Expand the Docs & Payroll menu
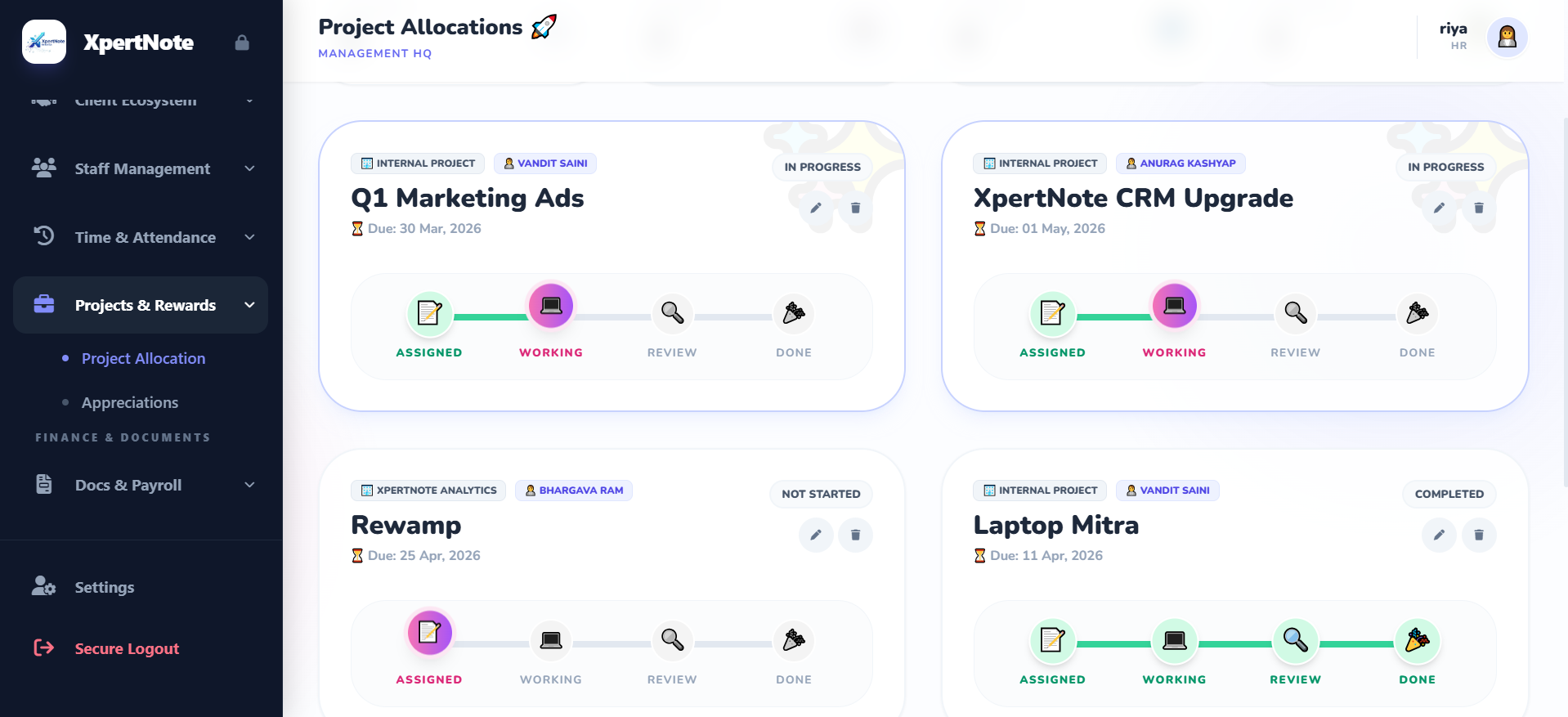Image resolution: width=1568 pixels, height=717 pixels. click(141, 485)
